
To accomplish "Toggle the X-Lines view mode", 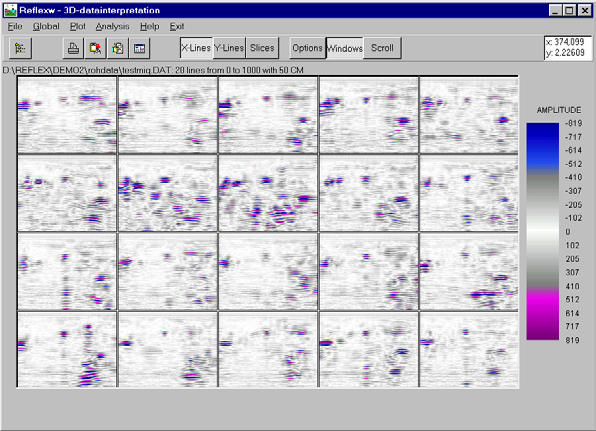I will click(x=196, y=48).
